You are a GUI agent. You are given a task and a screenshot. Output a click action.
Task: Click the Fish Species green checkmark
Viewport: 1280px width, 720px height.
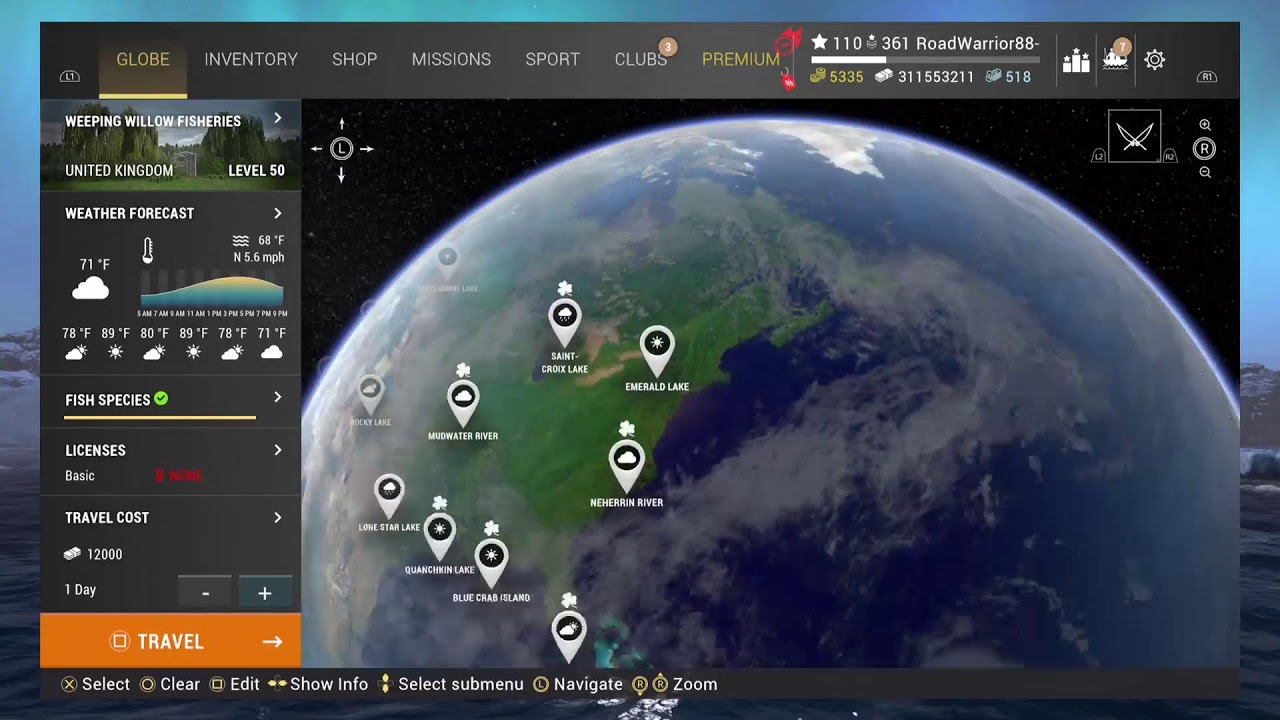pos(161,399)
